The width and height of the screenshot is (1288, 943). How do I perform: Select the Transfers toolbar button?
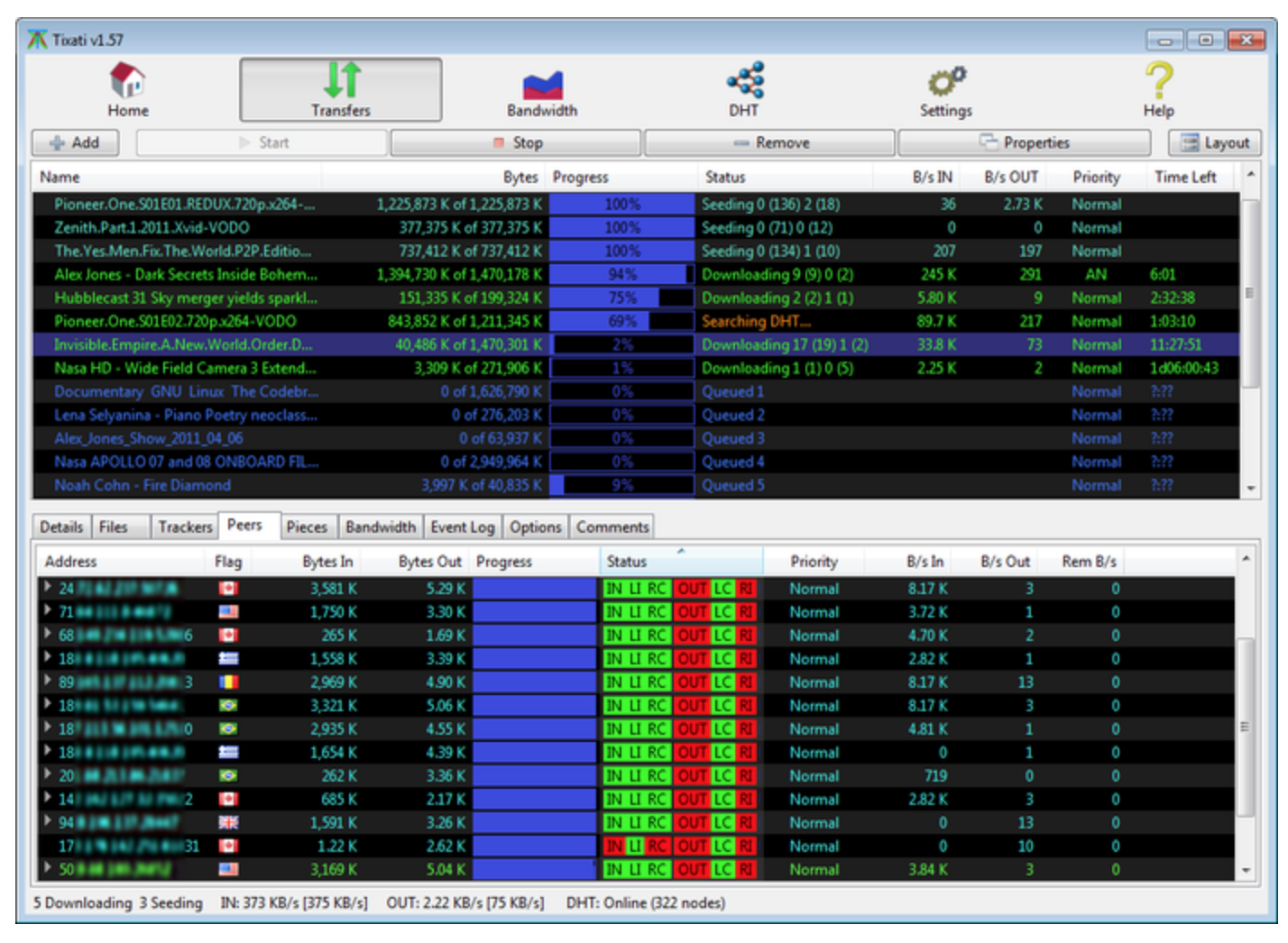341,90
